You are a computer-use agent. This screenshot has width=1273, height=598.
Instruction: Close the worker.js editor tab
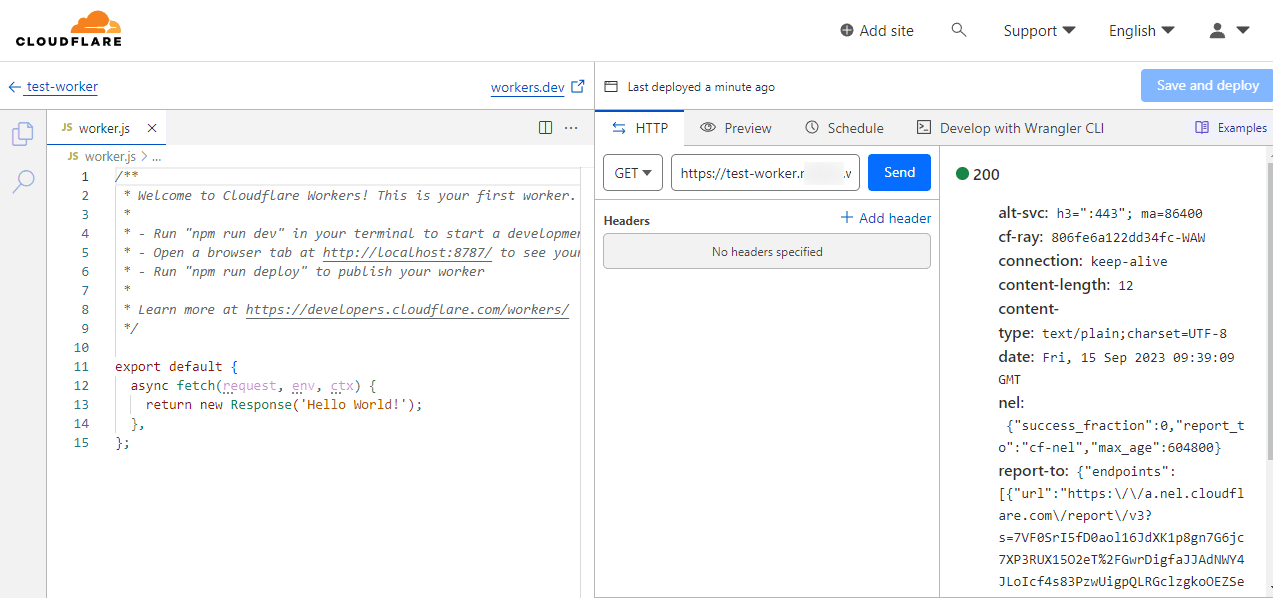coord(152,128)
